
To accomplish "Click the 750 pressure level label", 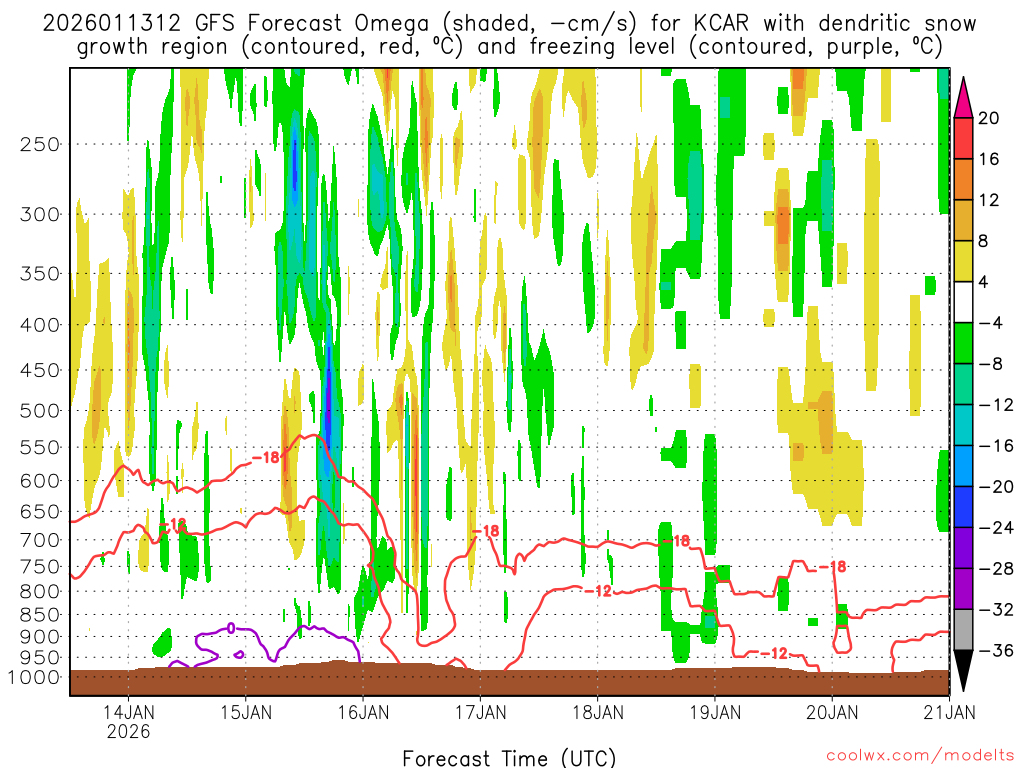I will coord(40,567).
